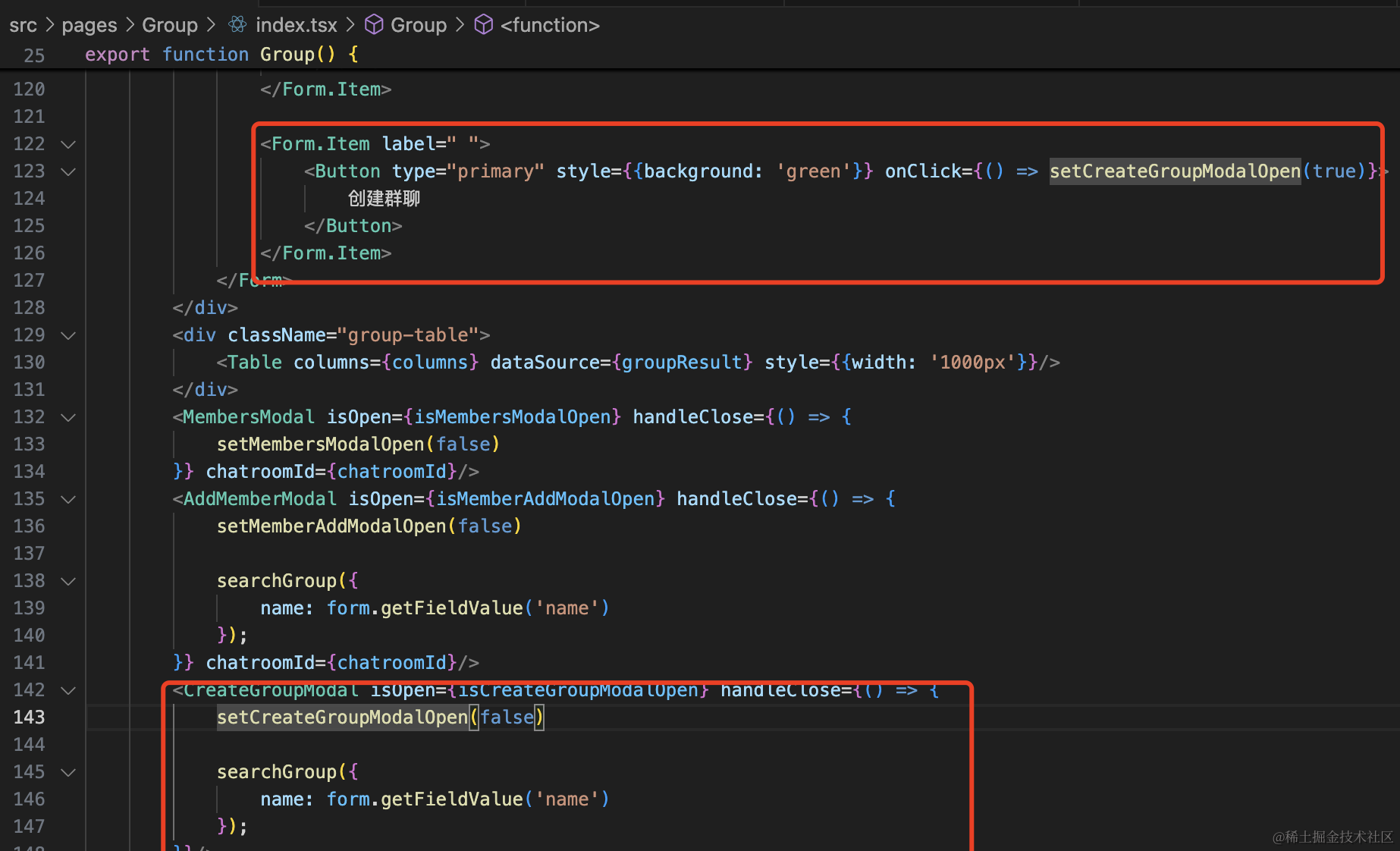Collapse the fold arrow on line 142
This screenshot has height=851, width=1400.
point(68,690)
